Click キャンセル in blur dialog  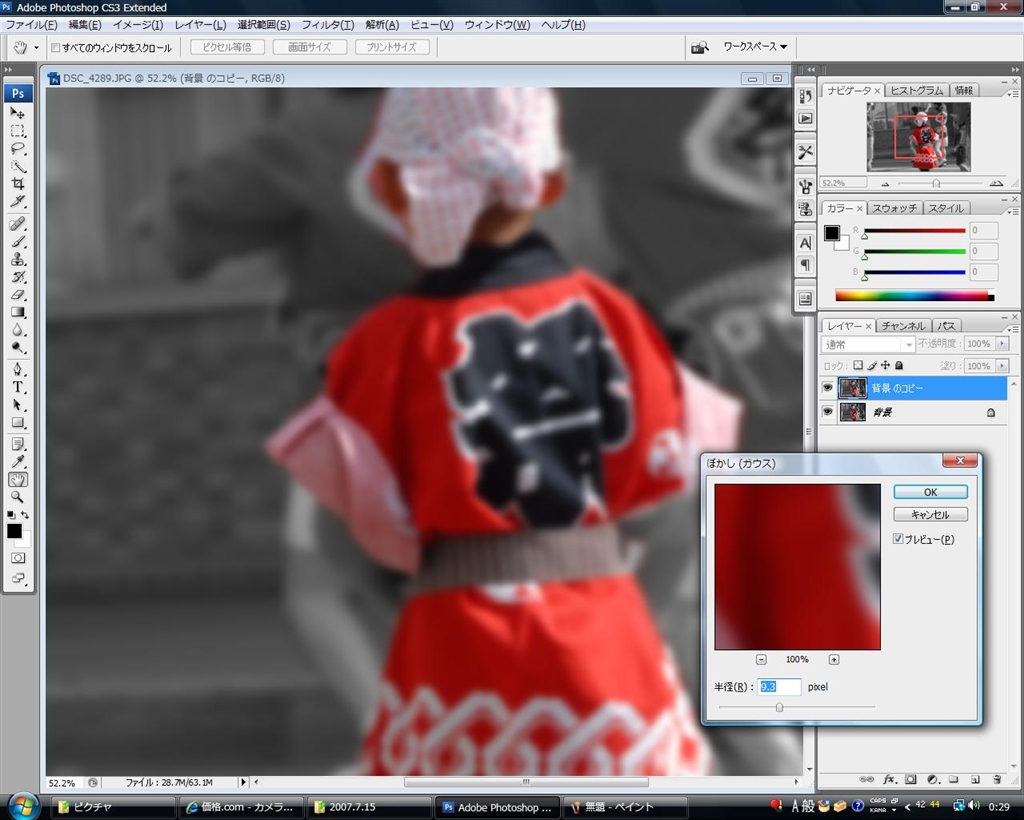tap(930, 514)
